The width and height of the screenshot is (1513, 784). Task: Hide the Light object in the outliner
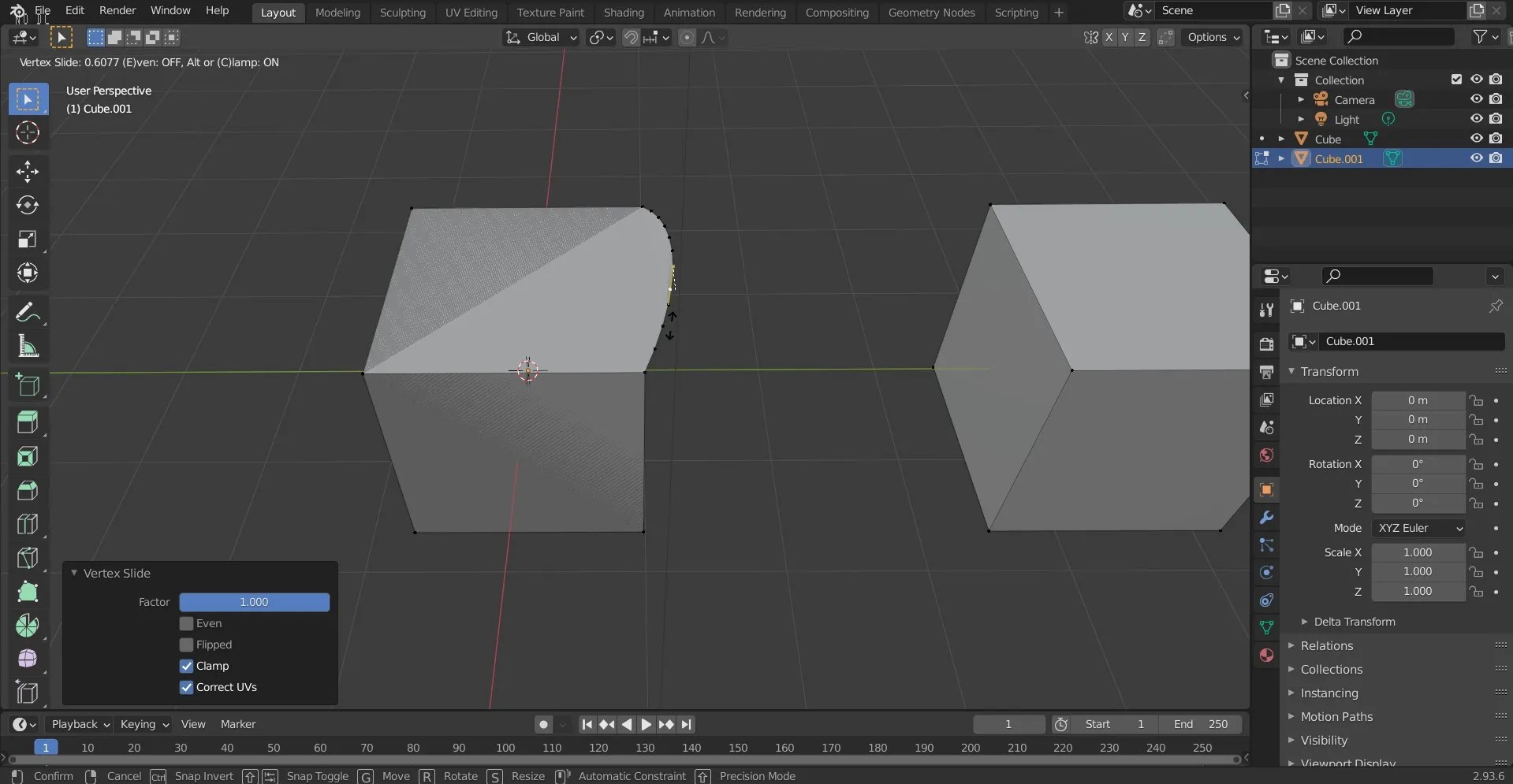1476,118
